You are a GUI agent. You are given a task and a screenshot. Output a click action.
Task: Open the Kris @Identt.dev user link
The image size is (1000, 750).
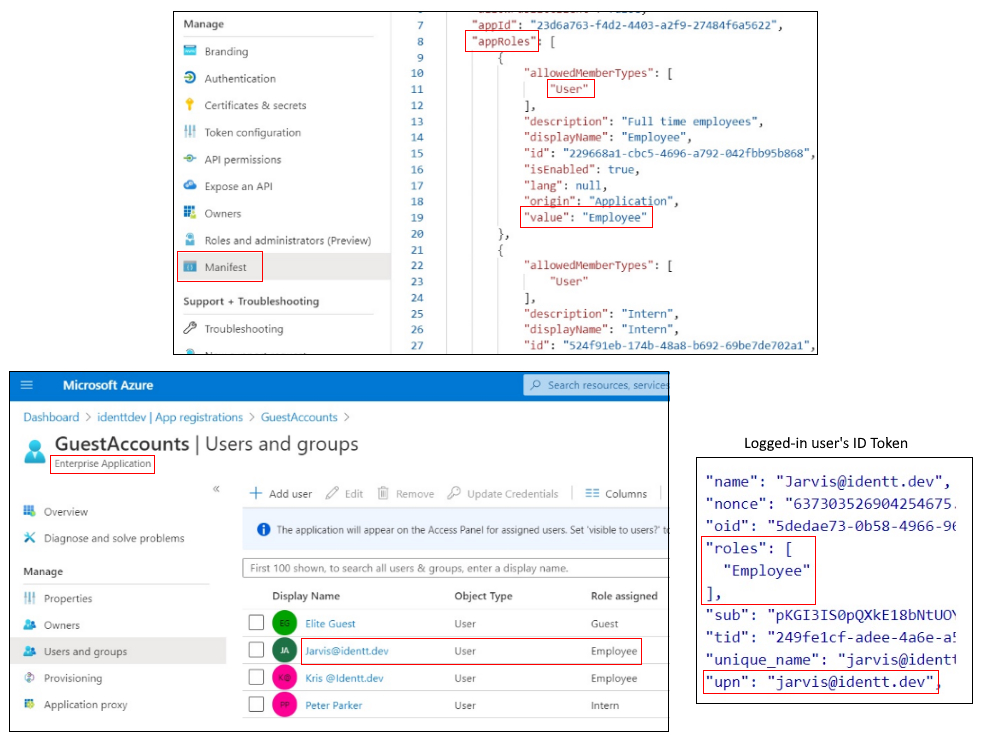(344, 678)
